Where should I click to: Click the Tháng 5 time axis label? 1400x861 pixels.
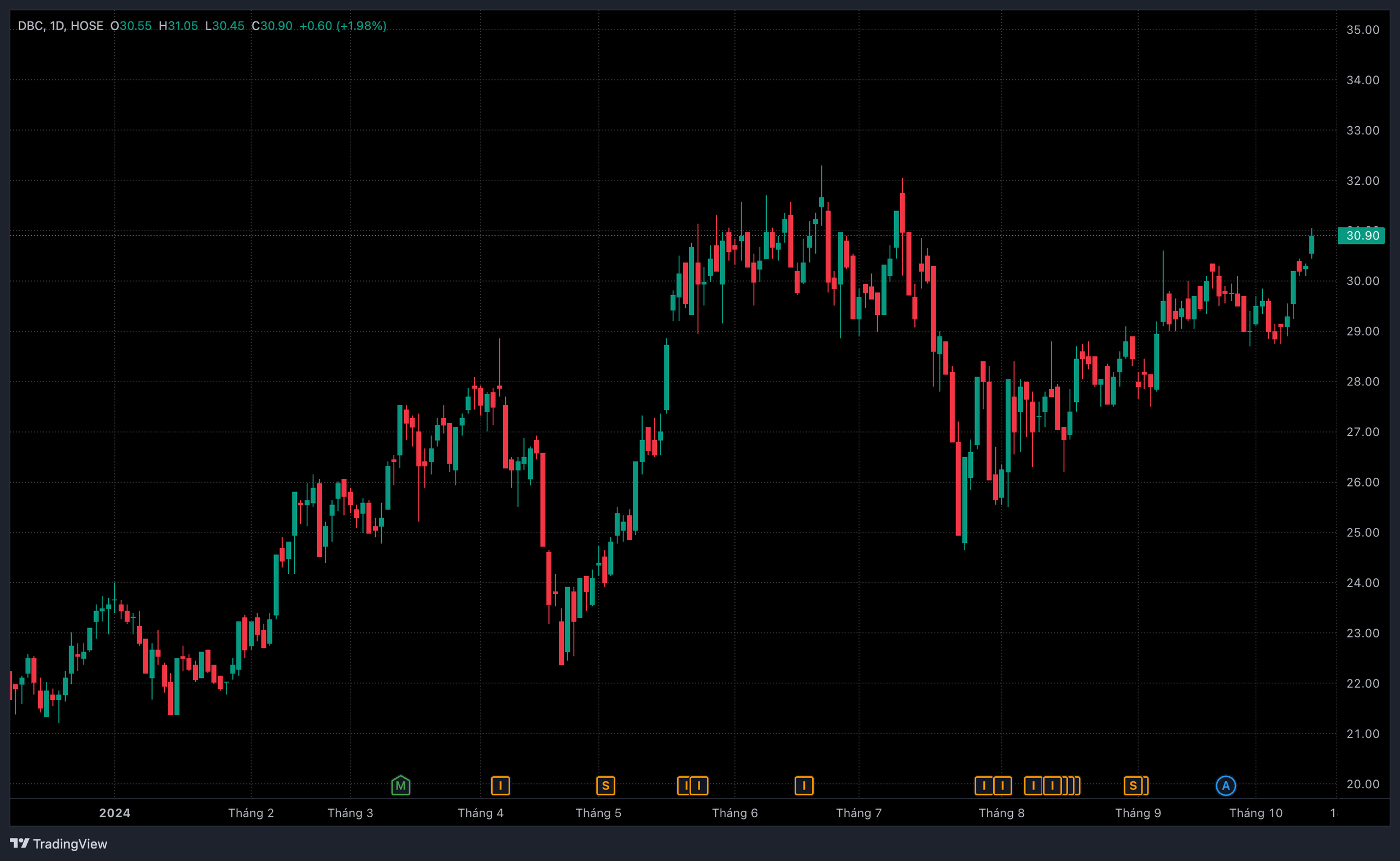pyautogui.click(x=598, y=812)
